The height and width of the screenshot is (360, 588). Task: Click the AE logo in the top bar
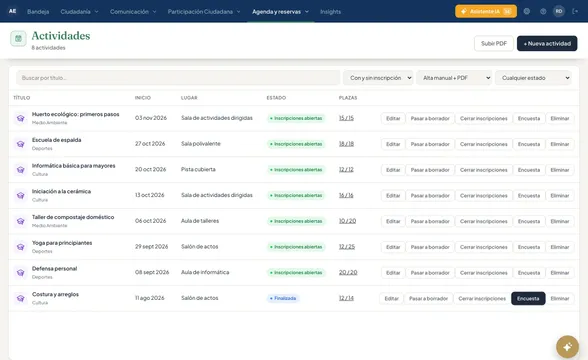click(12, 11)
